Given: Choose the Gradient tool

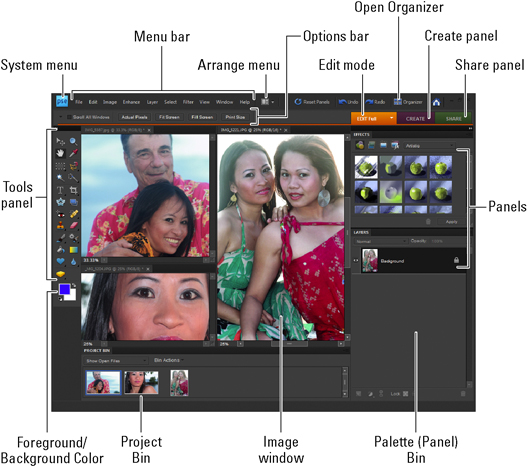Looking at the screenshot, I should 73,250.
